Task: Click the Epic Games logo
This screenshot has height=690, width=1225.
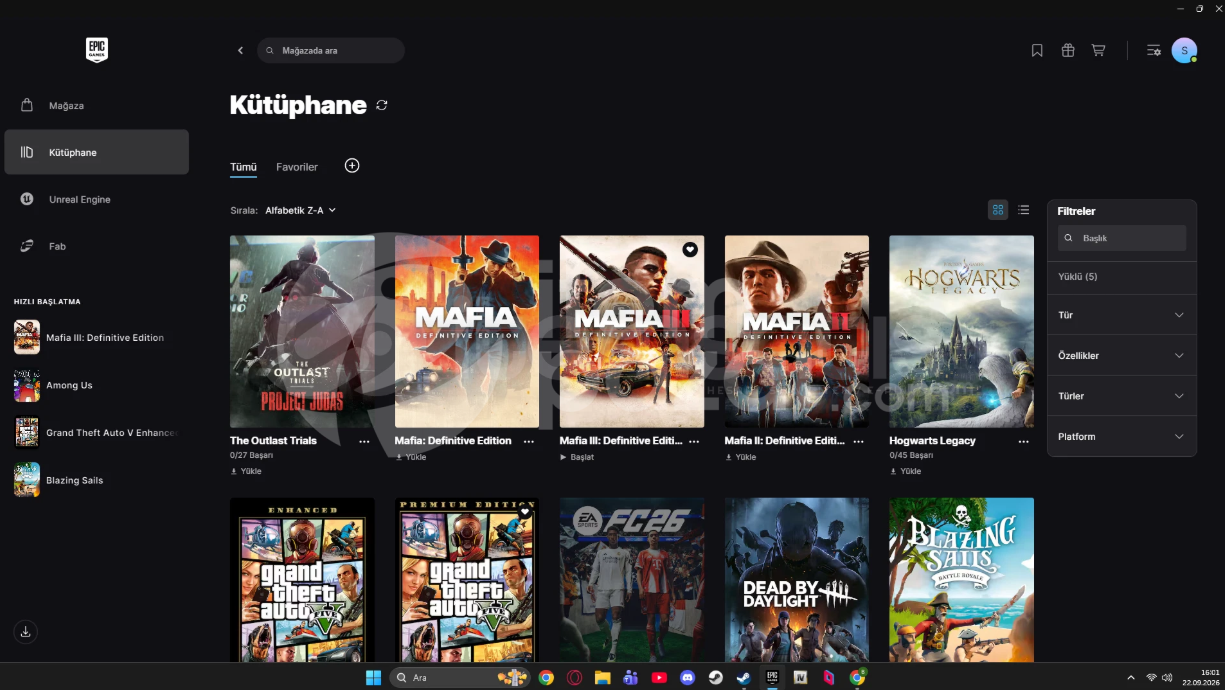Action: [x=97, y=50]
